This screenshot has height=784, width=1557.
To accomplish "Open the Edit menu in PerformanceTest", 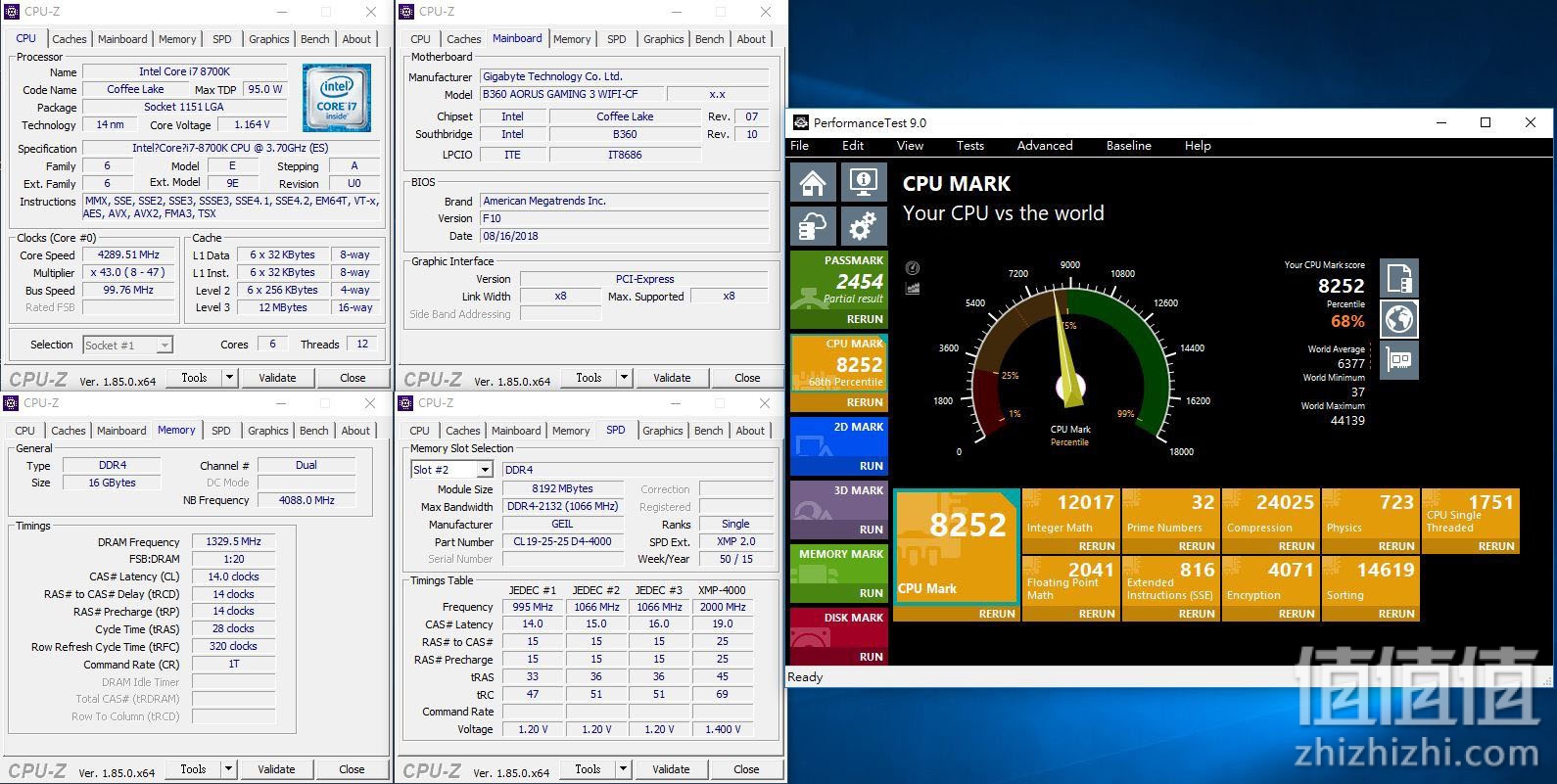I will coord(853,146).
